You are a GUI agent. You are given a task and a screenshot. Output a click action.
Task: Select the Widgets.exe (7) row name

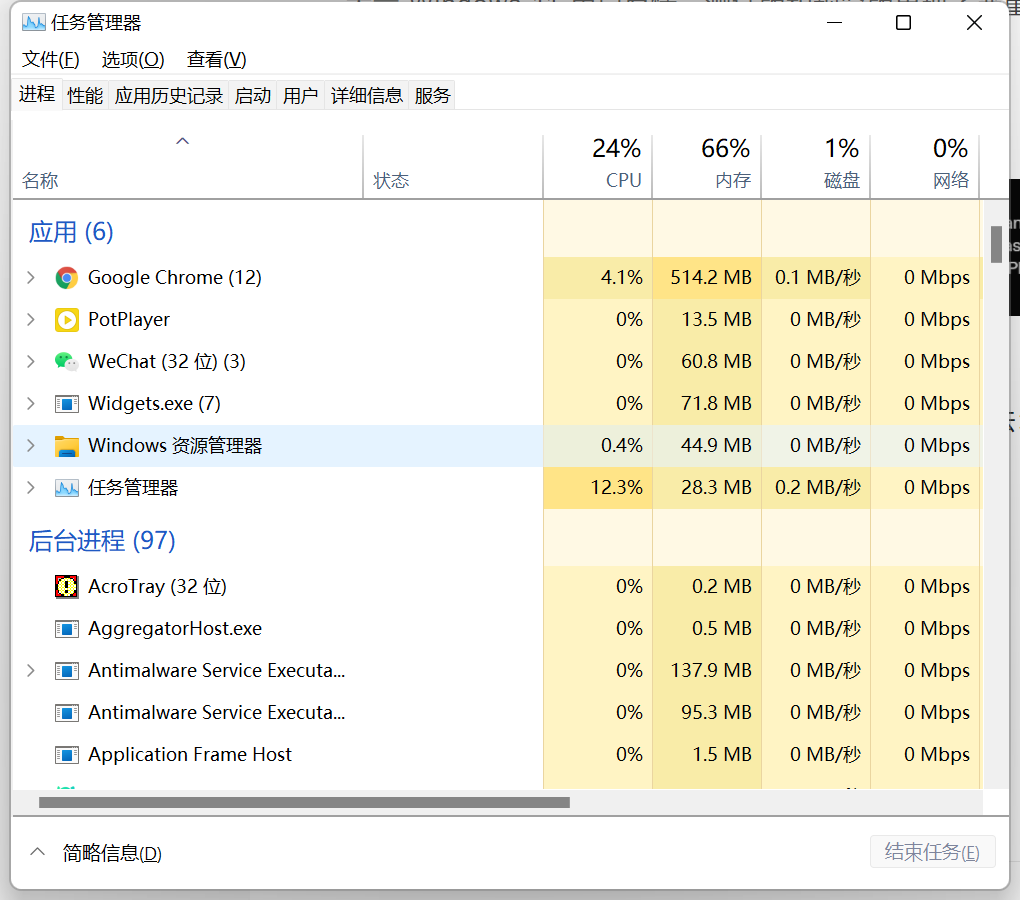[x=154, y=404]
